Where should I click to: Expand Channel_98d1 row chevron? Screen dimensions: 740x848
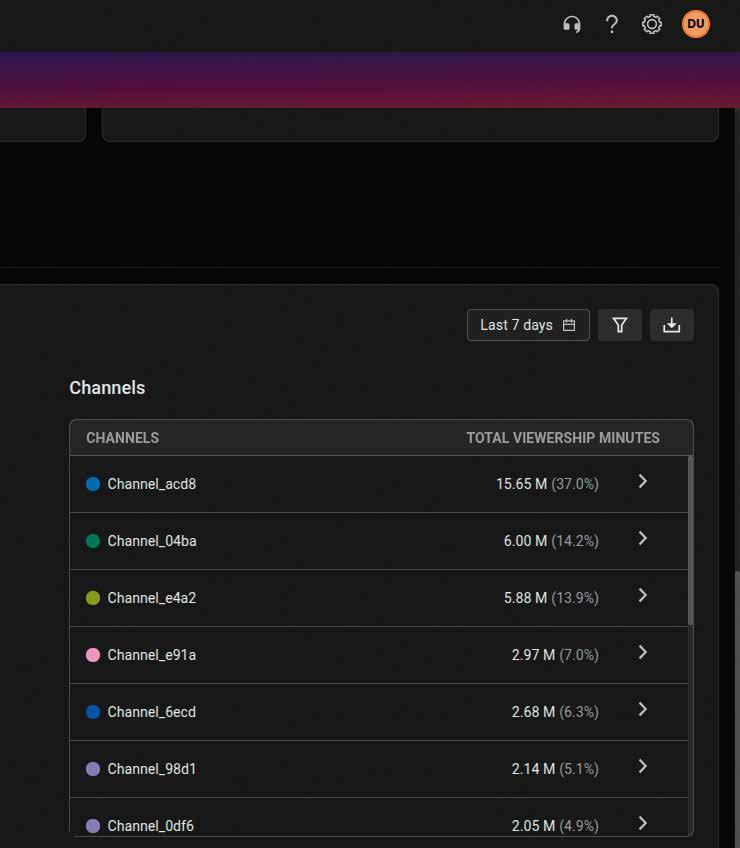[x=643, y=767]
